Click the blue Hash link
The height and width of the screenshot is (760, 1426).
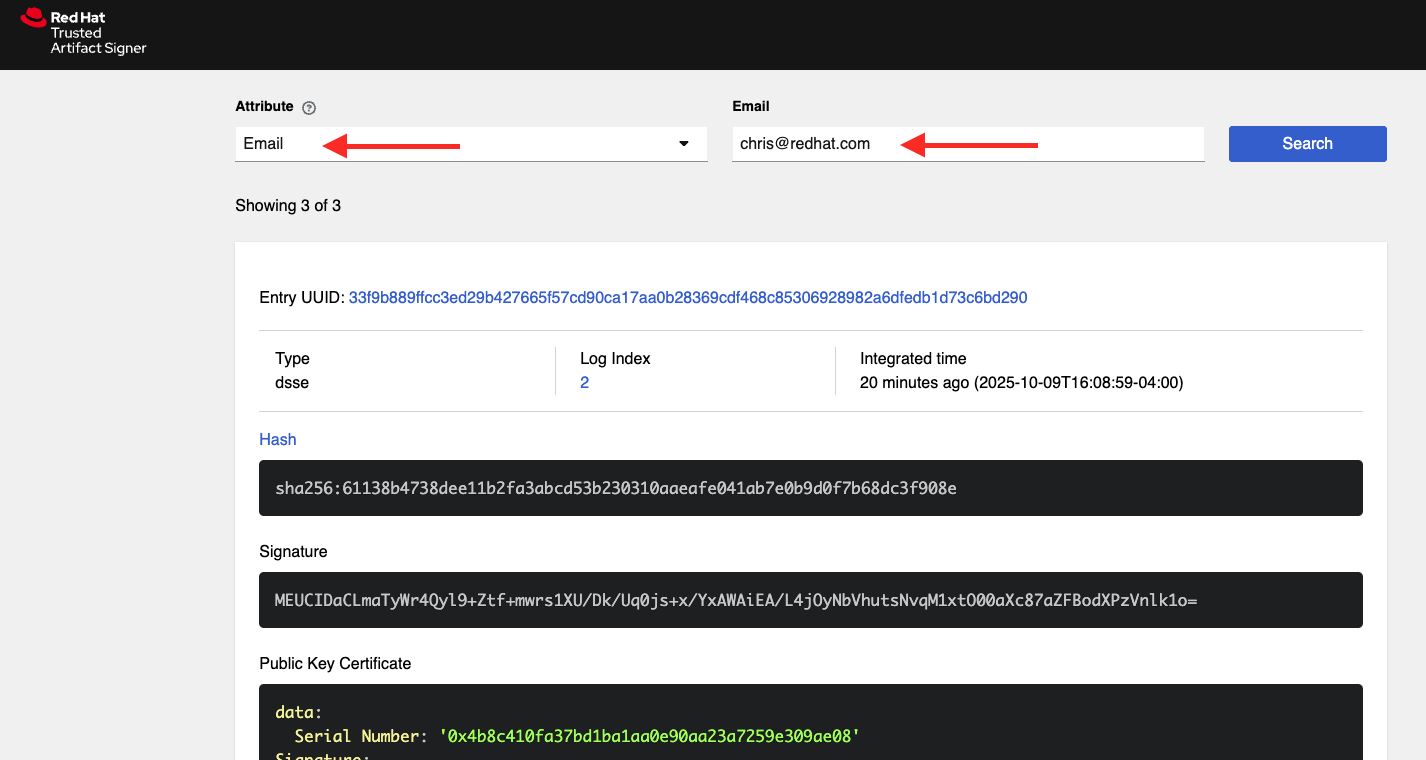(277, 440)
